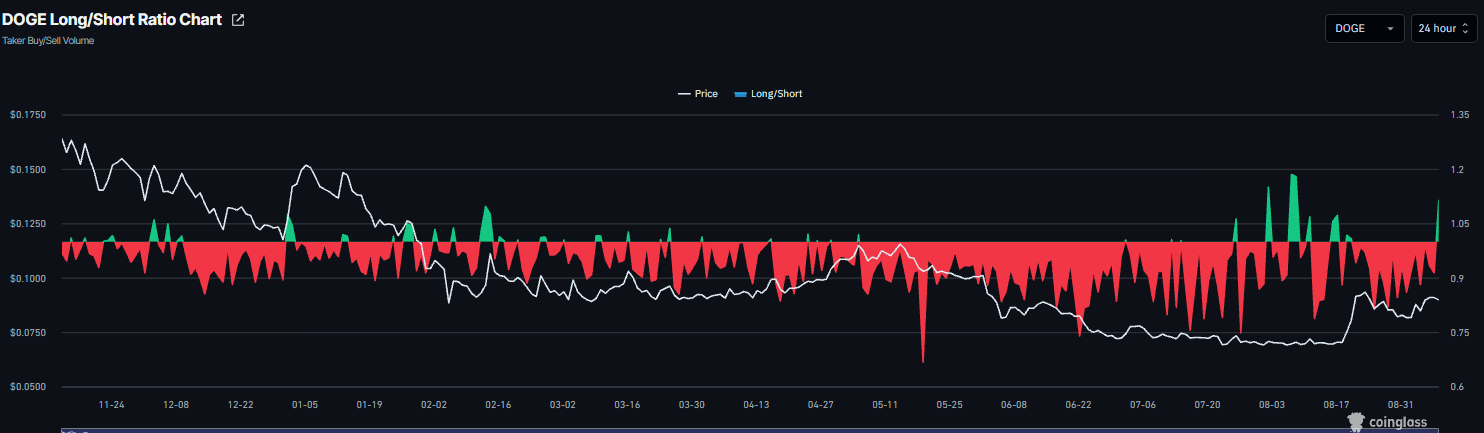Click the 0.9 ratio axis label
Image resolution: width=1484 pixels, height=433 pixels.
(x=1457, y=278)
